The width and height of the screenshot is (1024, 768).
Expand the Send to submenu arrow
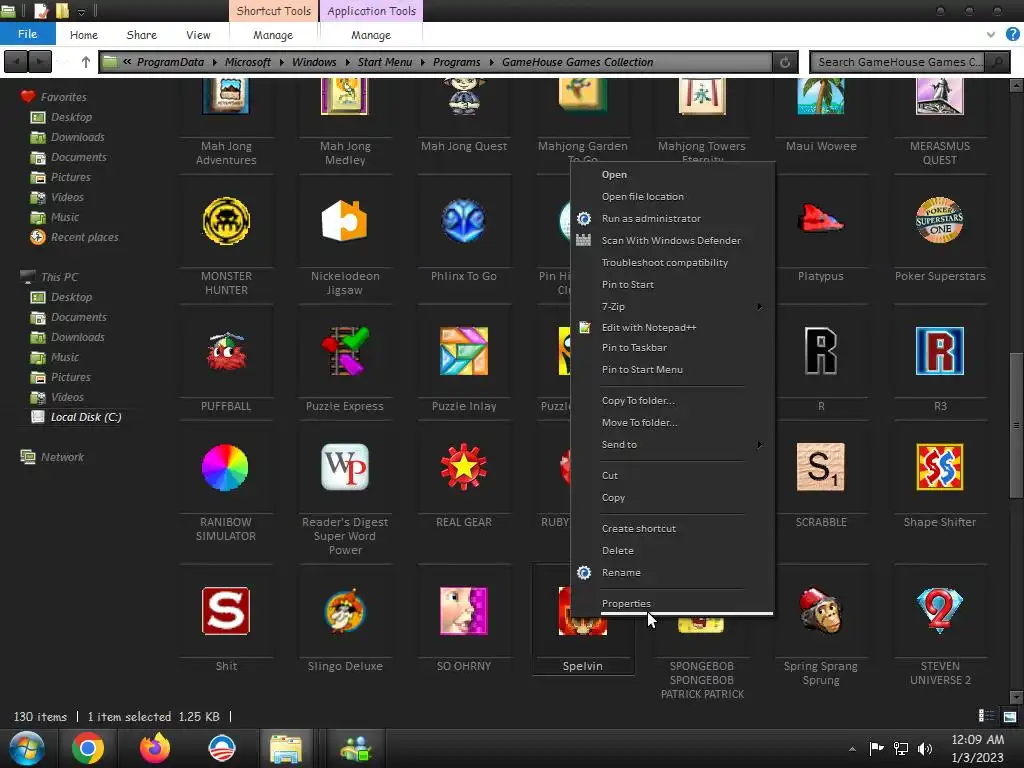pos(759,445)
